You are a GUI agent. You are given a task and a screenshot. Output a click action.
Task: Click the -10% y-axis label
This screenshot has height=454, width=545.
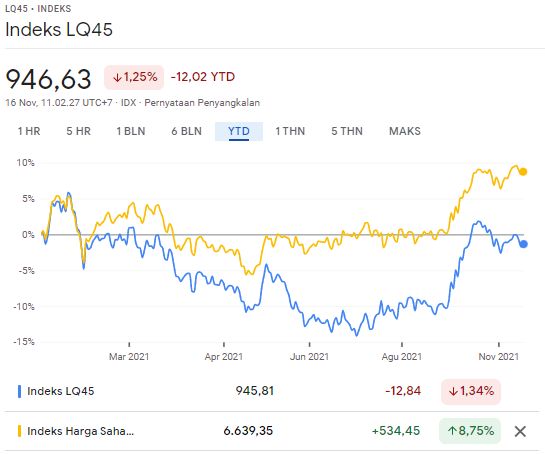pos(24,307)
